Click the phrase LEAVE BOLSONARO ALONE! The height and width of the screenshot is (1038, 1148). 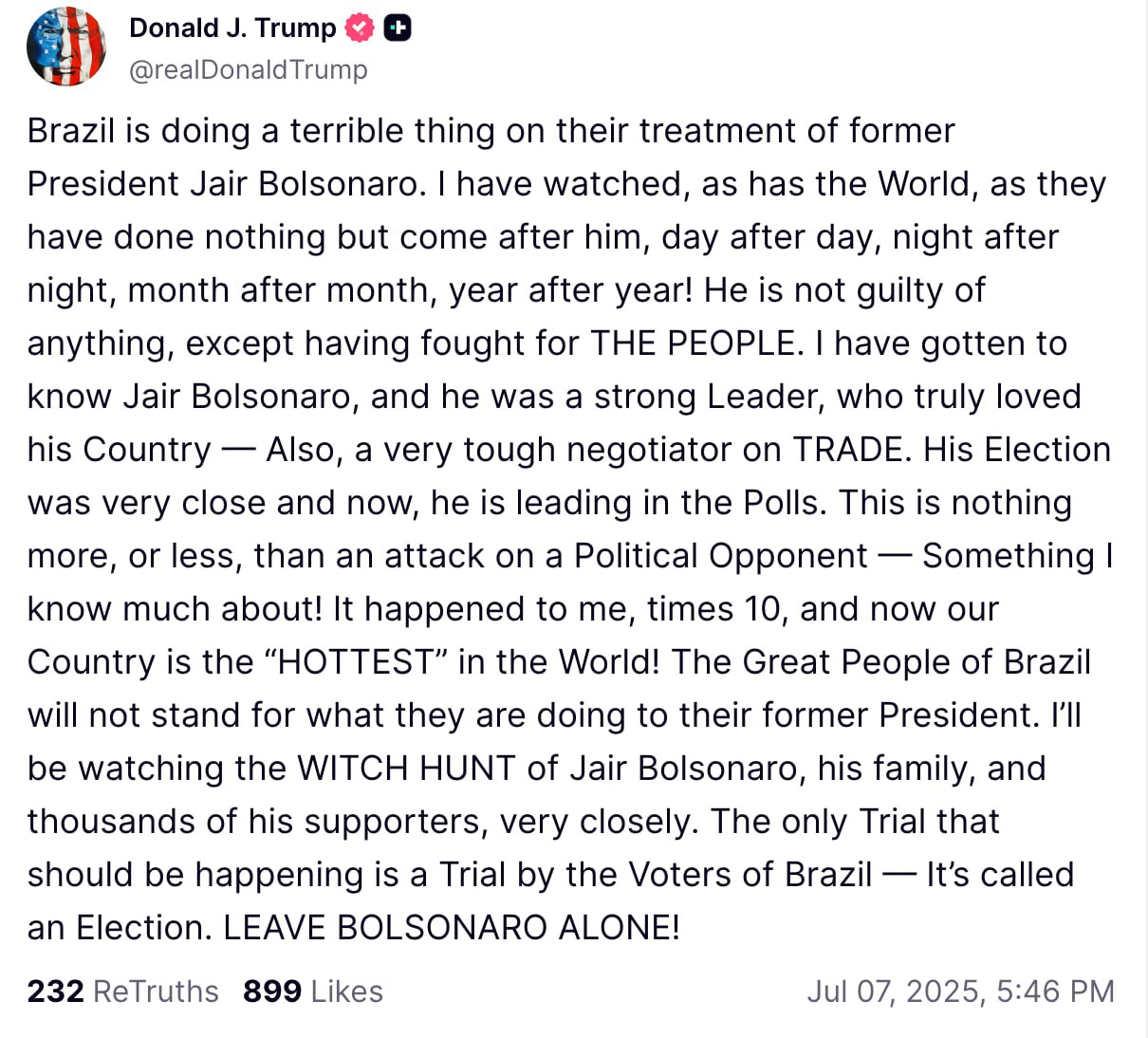(x=452, y=927)
